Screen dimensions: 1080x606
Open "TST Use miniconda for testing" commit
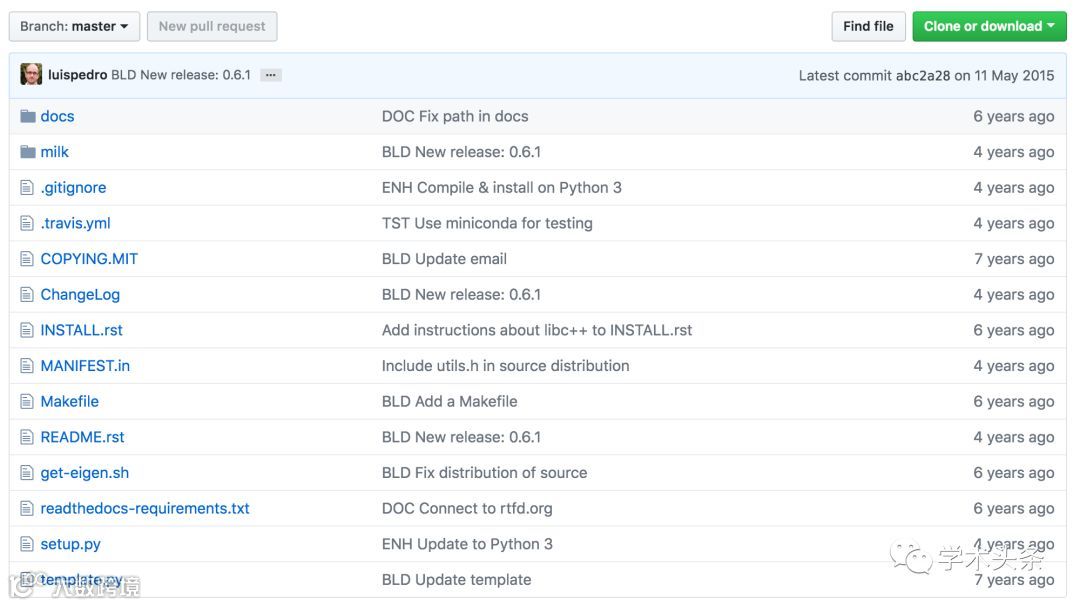487,223
